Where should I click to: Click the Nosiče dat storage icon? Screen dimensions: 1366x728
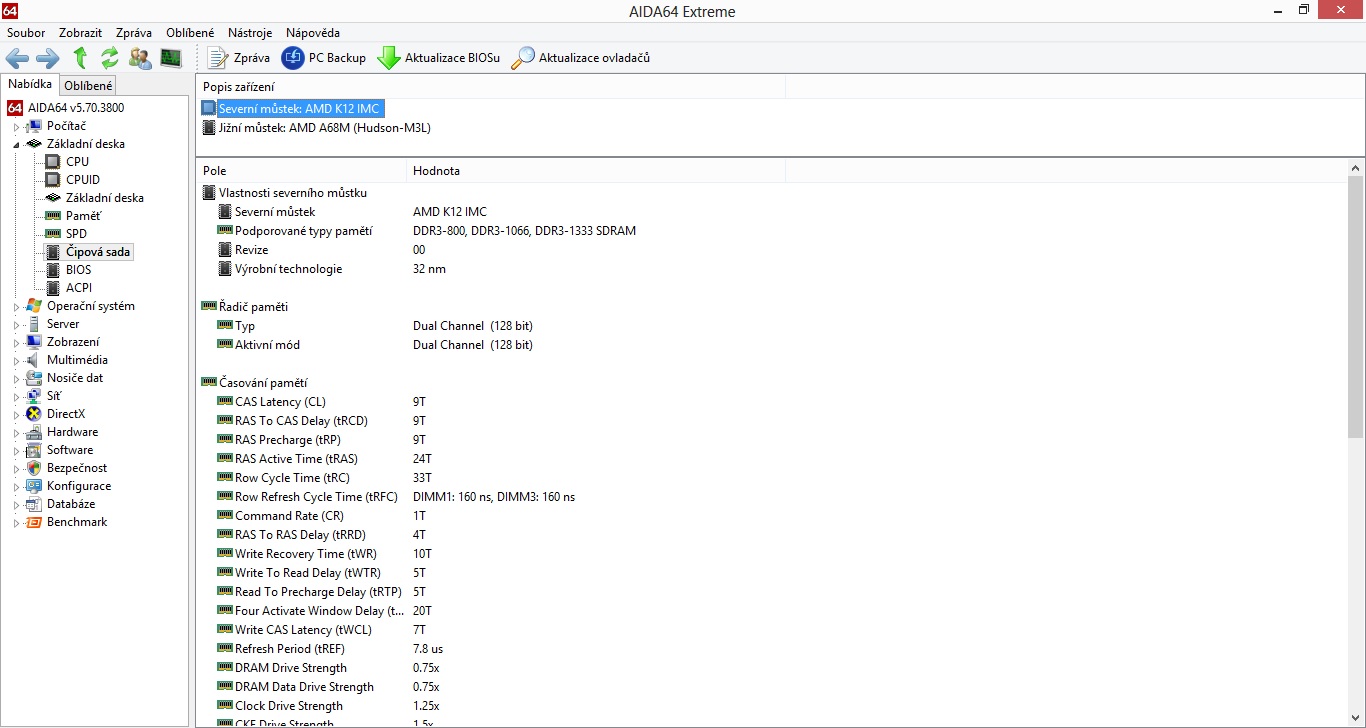point(34,378)
